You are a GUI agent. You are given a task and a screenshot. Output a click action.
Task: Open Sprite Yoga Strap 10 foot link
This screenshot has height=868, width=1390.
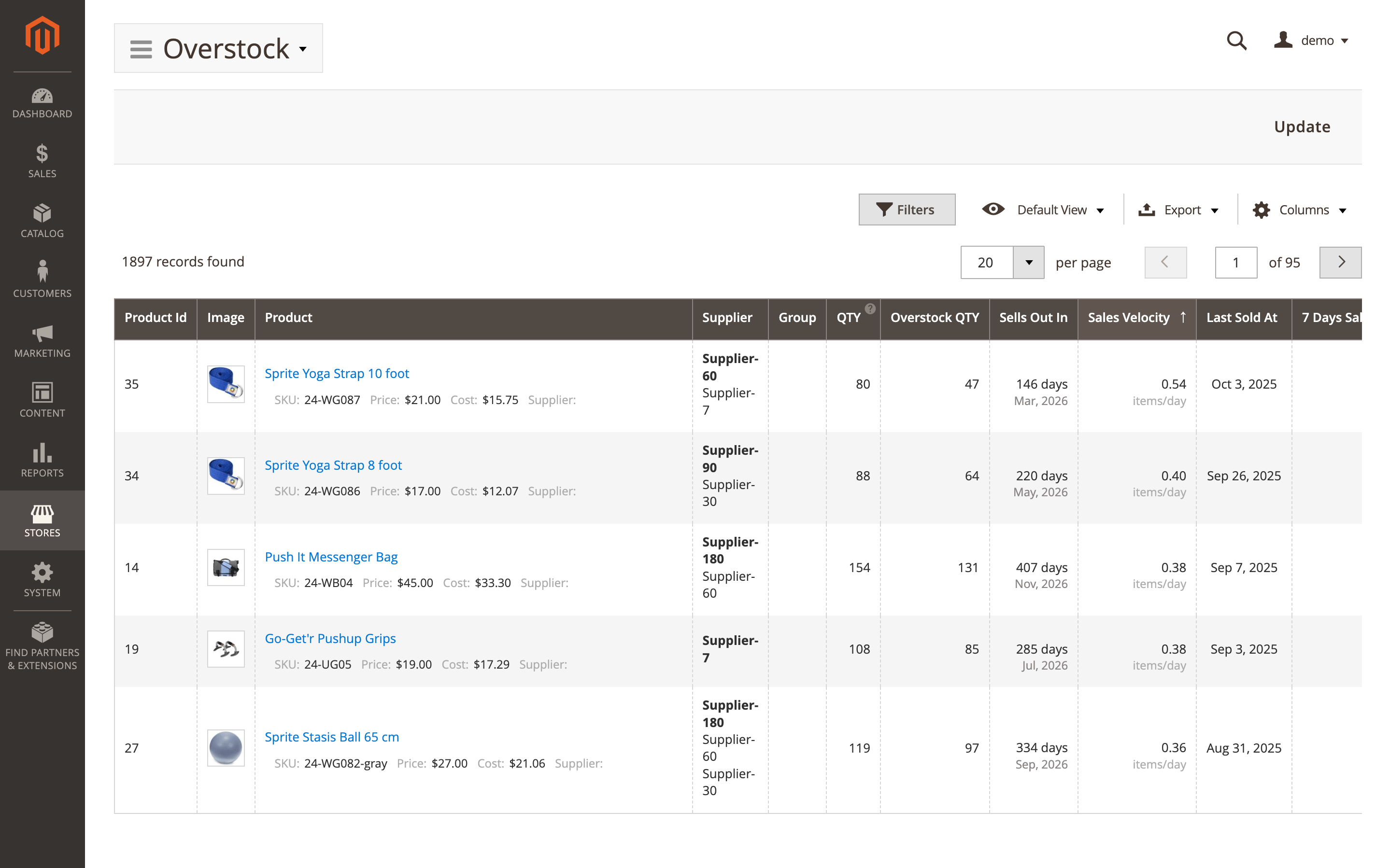(337, 373)
